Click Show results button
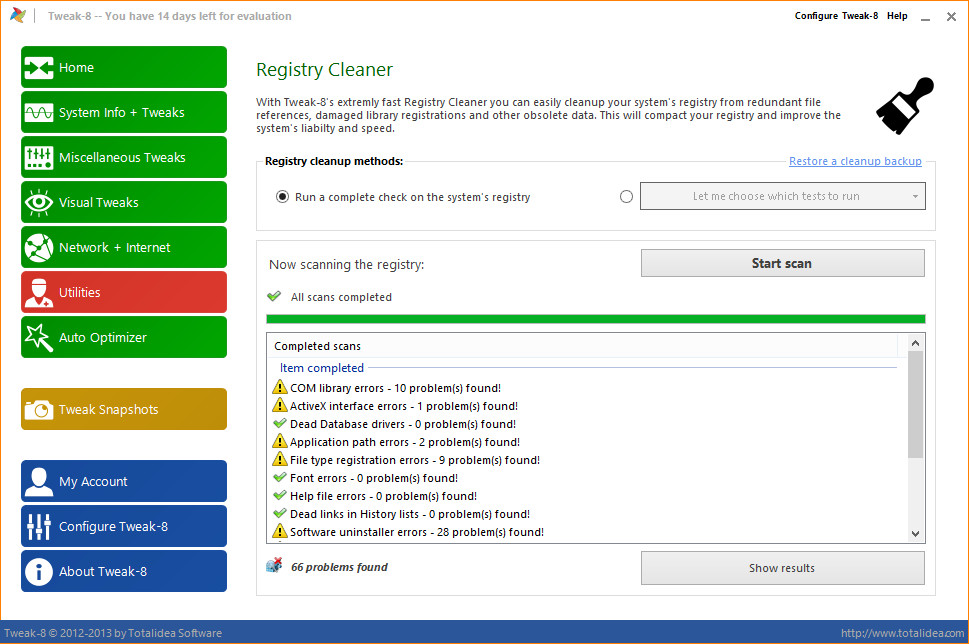Viewport: 969px width, 644px height. [x=782, y=568]
